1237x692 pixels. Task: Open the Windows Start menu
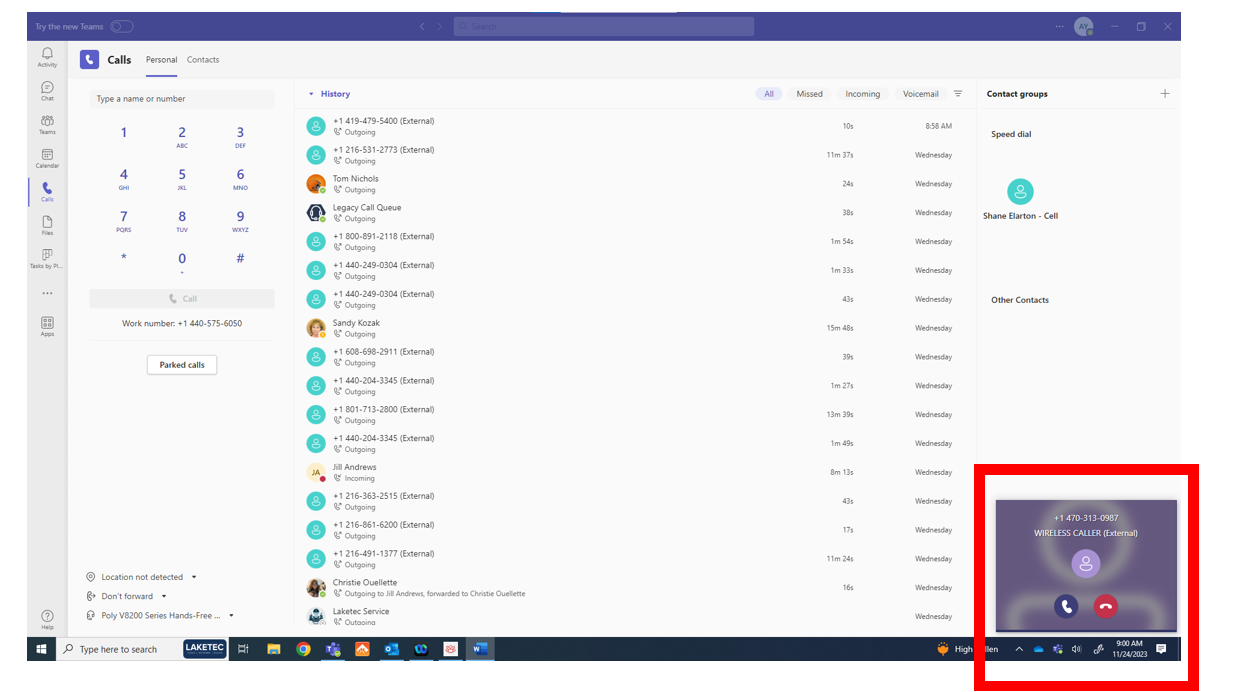pos(41,649)
